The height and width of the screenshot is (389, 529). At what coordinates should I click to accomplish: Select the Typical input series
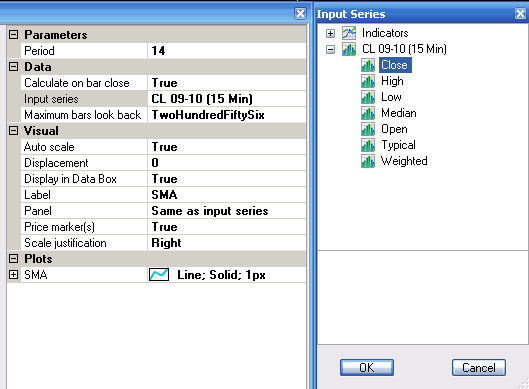click(398, 145)
